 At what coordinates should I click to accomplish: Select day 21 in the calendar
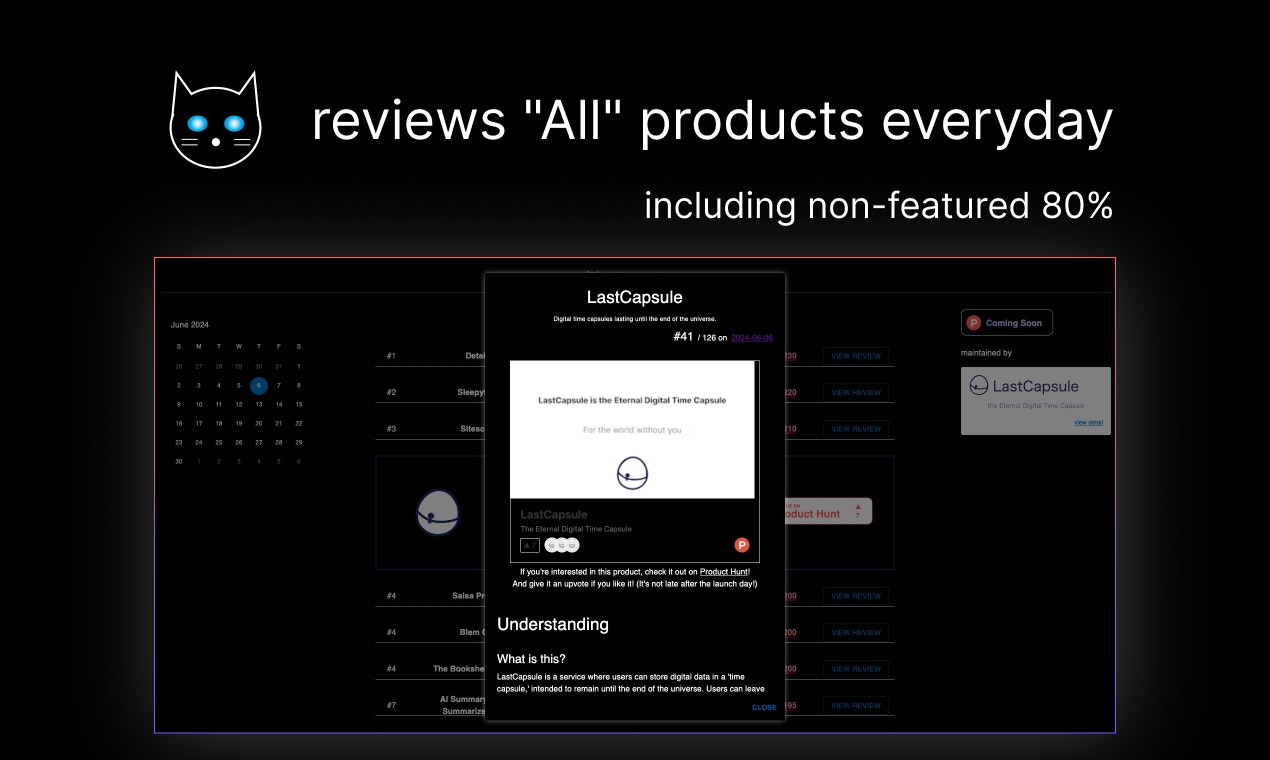click(279, 423)
